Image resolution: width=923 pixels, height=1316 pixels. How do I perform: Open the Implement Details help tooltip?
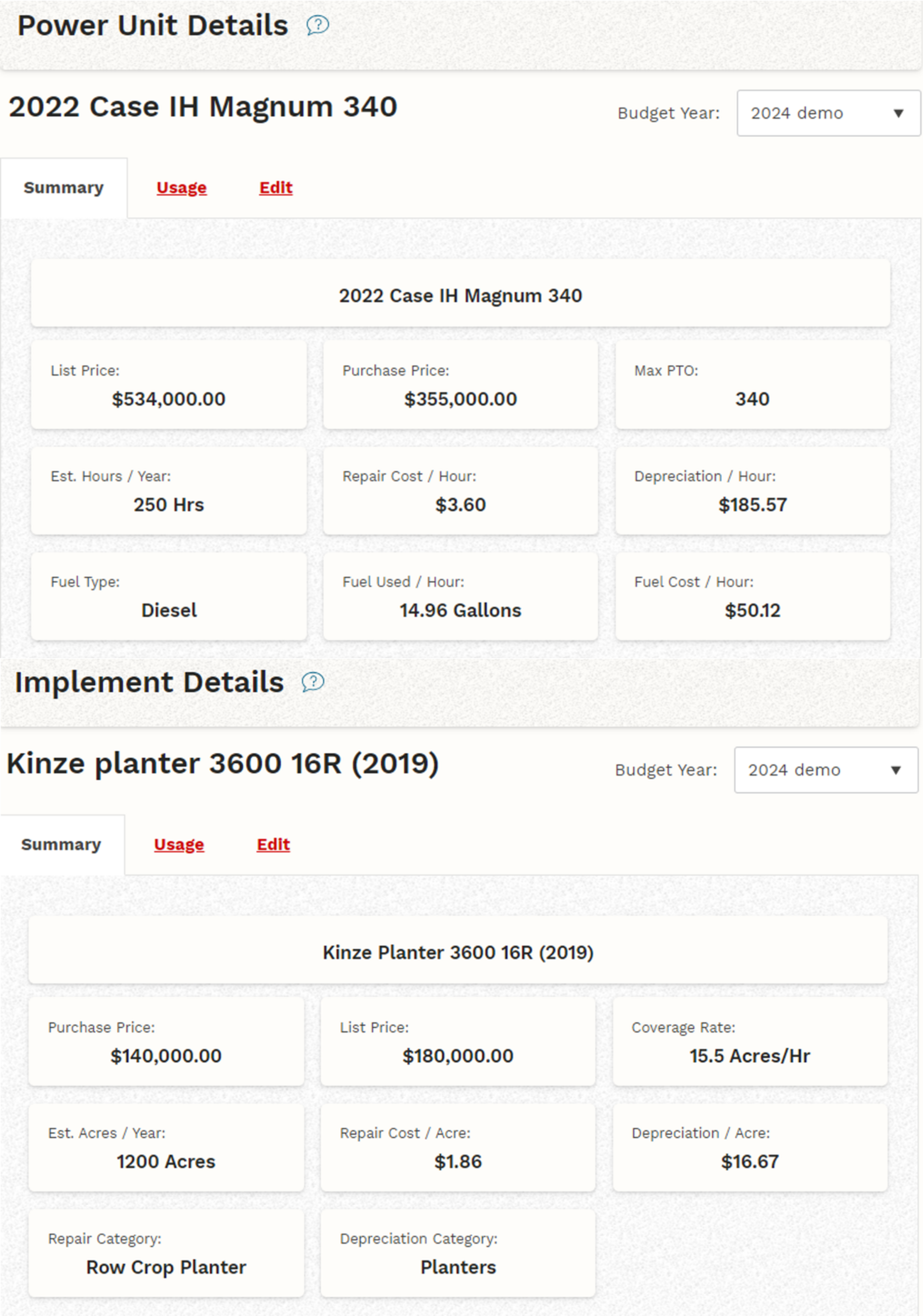click(x=312, y=681)
